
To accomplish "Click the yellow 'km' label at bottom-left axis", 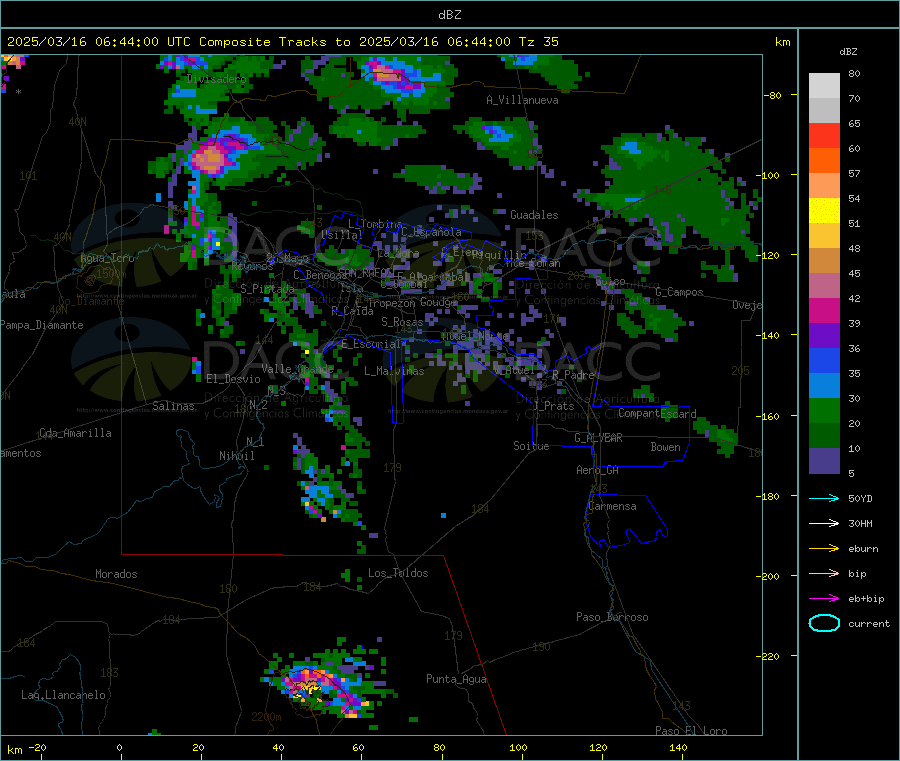I will pyautogui.click(x=14, y=750).
